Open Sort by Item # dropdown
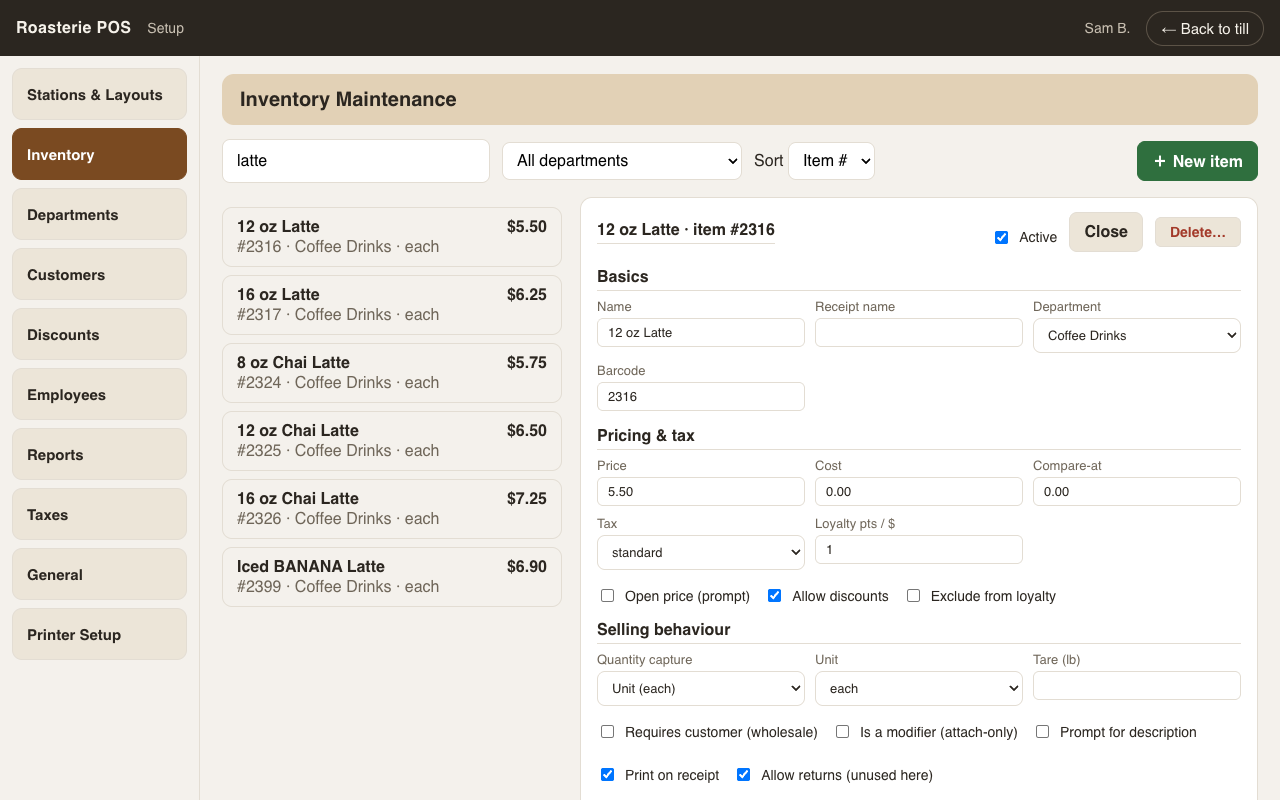The height and width of the screenshot is (800, 1280). (x=831, y=161)
